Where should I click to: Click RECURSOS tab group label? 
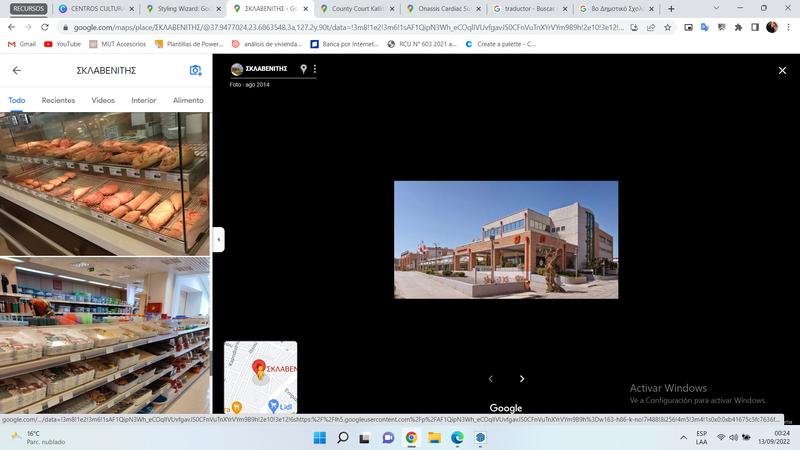coord(29,9)
